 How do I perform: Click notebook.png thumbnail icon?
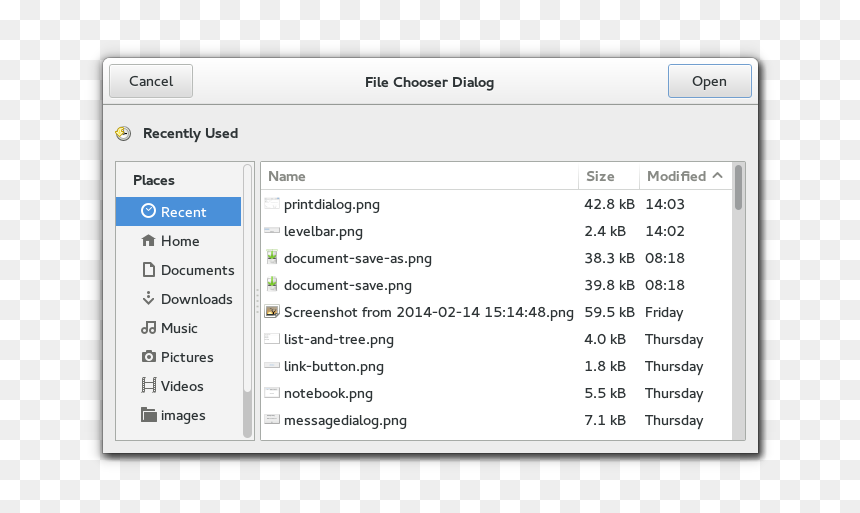(272, 392)
